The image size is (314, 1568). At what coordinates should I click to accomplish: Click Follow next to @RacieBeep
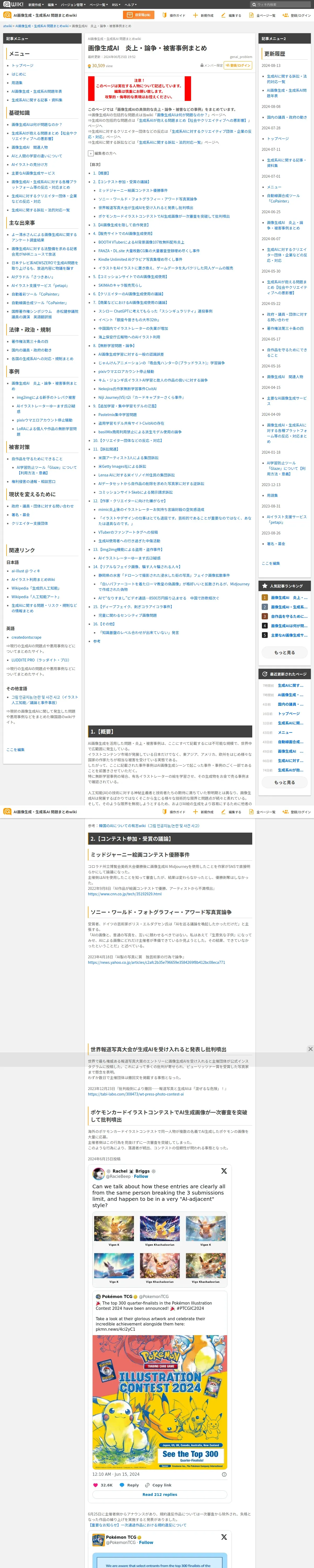point(141,1177)
